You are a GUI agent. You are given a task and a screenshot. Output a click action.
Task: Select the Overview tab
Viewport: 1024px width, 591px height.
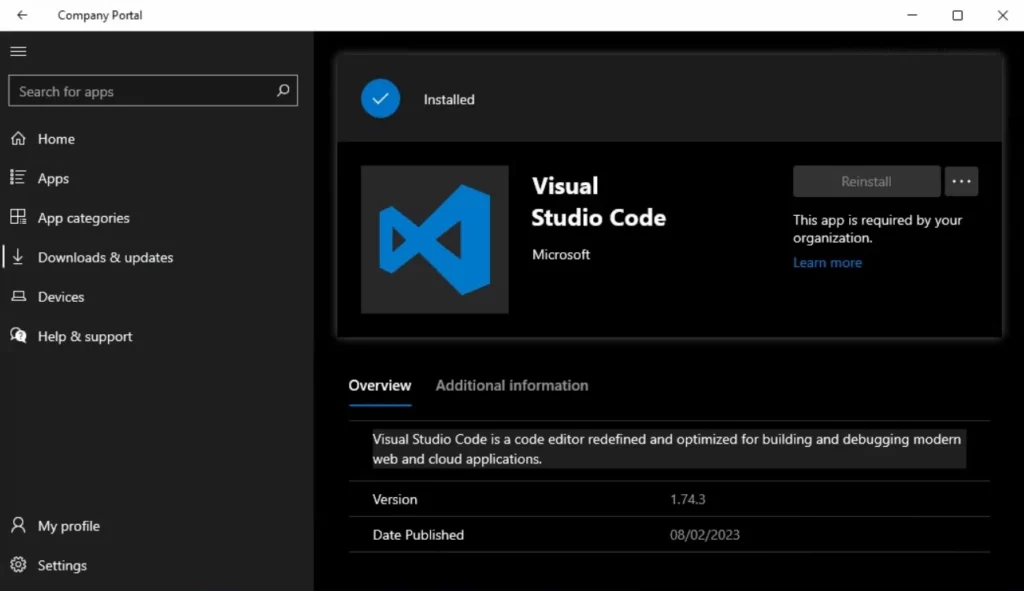click(380, 386)
